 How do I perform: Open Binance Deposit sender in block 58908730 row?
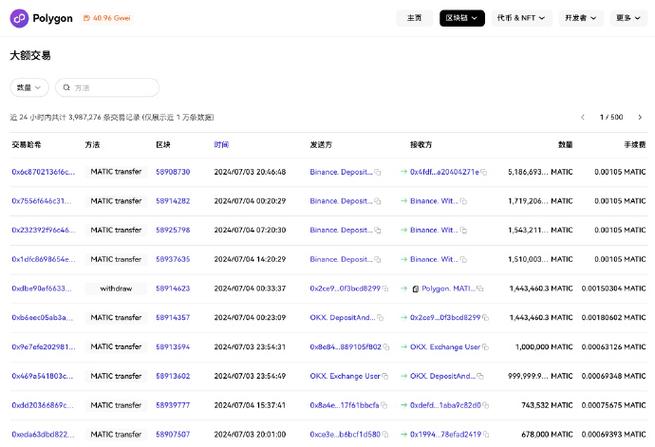click(341, 172)
